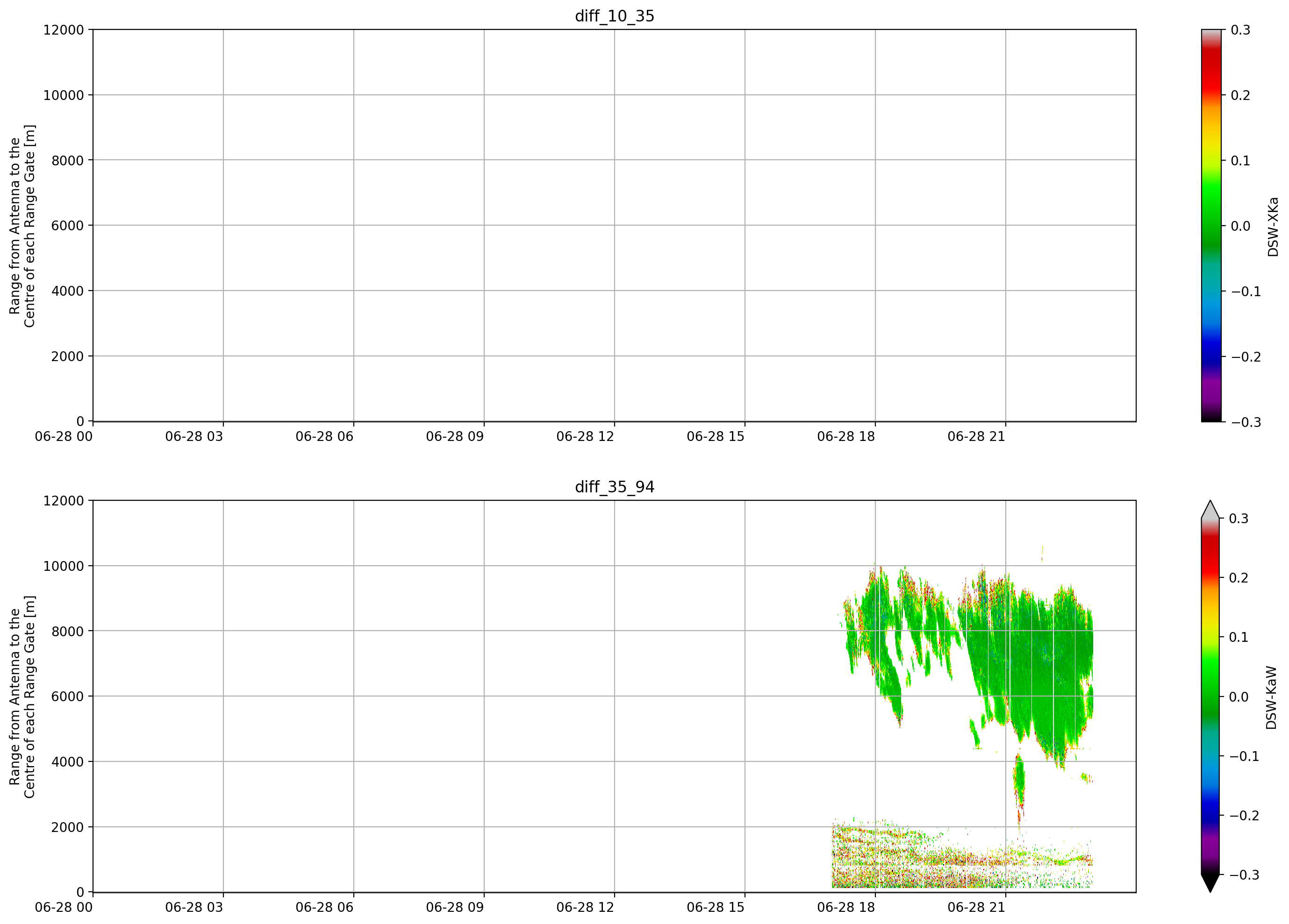1289x924 pixels.
Task: Click the 10000 y-tick in the diff_35_94 plot
Action: [x=64, y=566]
